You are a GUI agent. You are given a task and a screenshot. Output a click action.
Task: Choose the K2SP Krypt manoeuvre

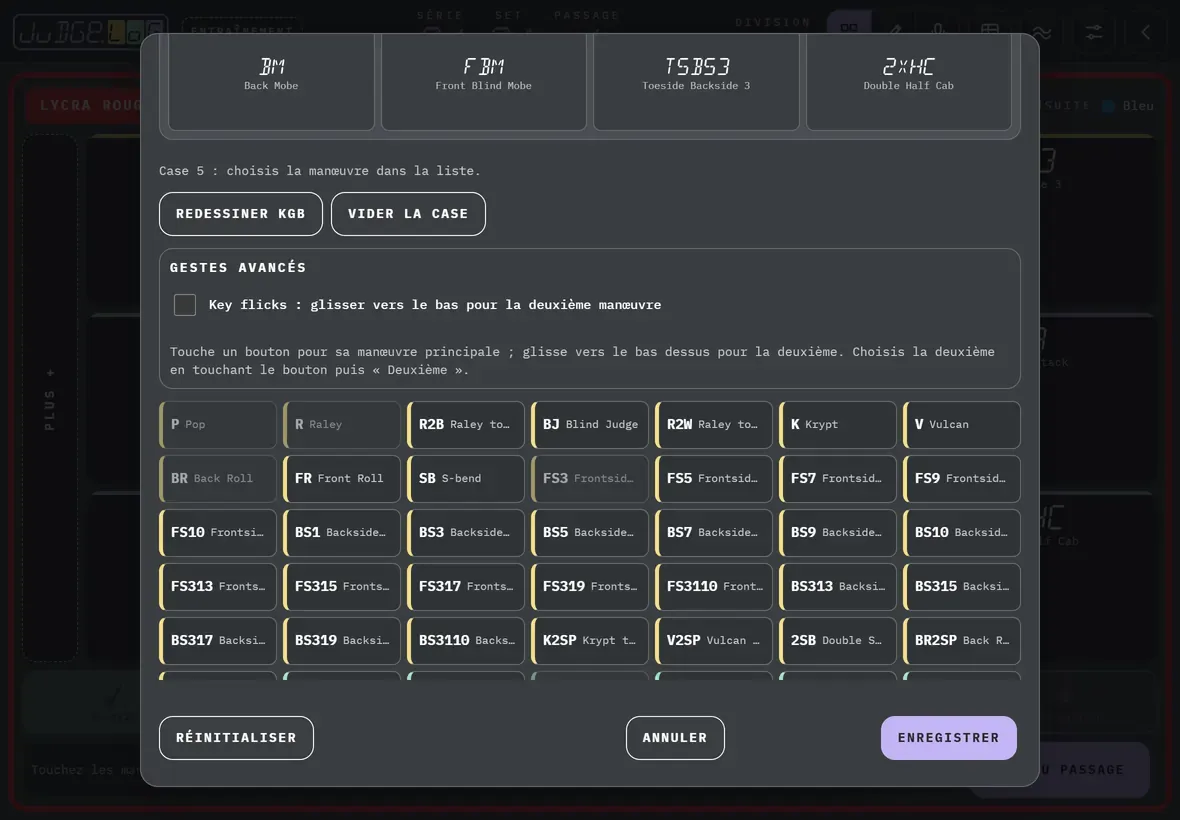(590, 641)
